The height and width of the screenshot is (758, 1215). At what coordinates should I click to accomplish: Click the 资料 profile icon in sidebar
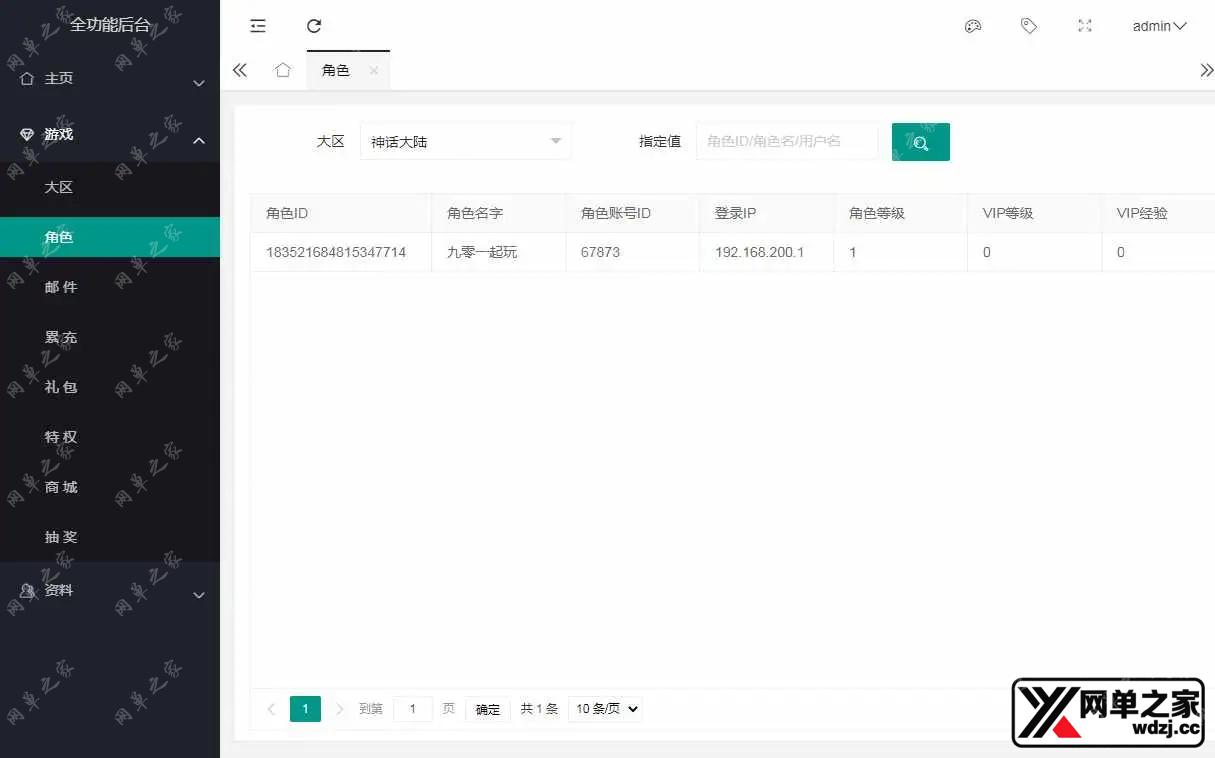(27, 590)
